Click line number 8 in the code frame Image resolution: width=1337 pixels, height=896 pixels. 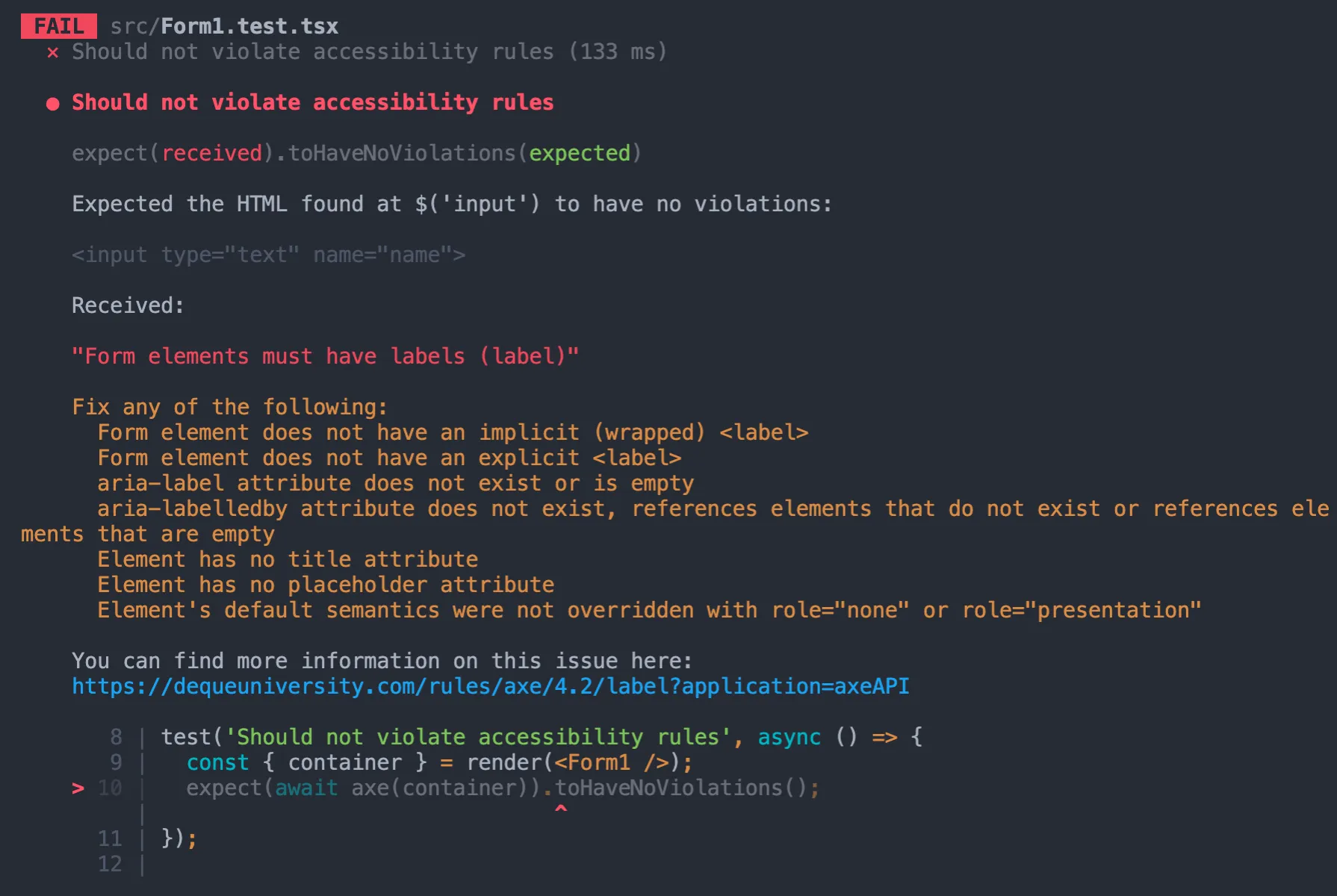tap(116, 737)
